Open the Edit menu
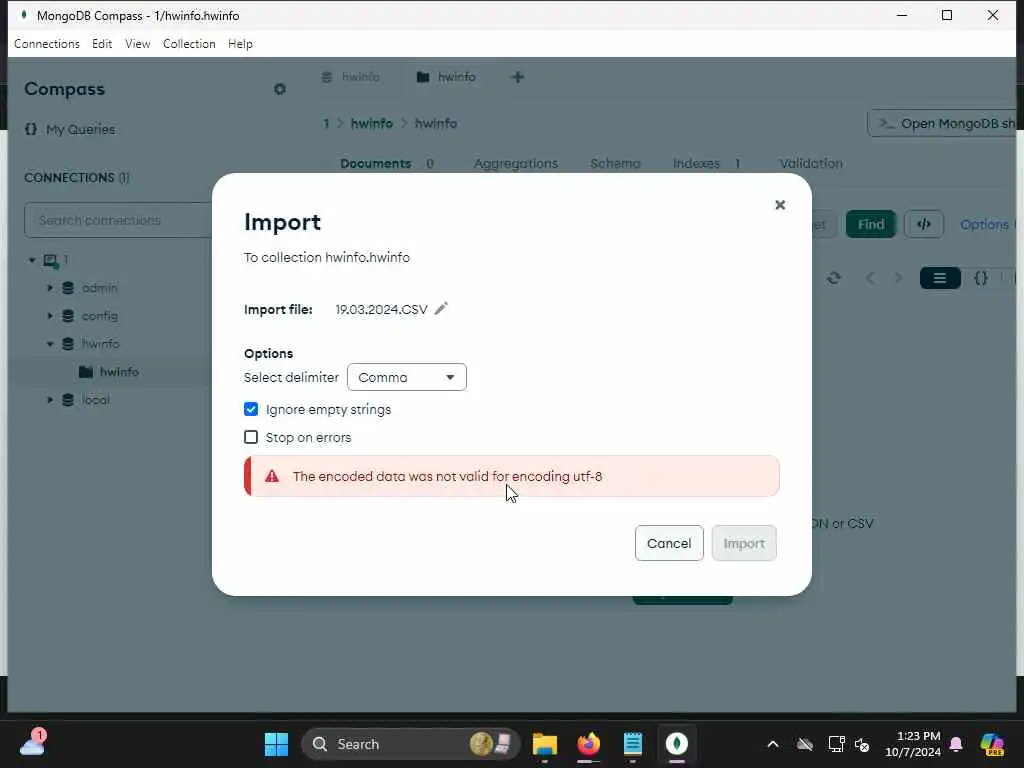The height and width of the screenshot is (768, 1024). pos(102,44)
